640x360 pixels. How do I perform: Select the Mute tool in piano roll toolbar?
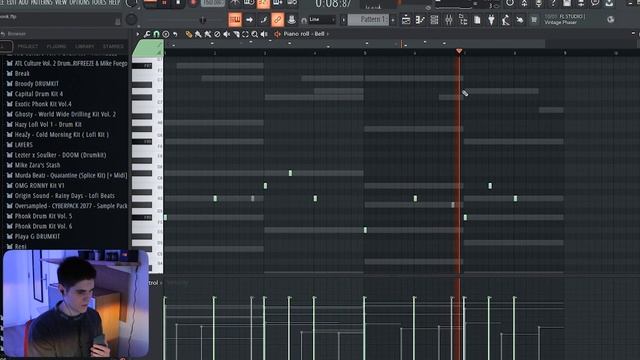pyautogui.click(x=227, y=34)
